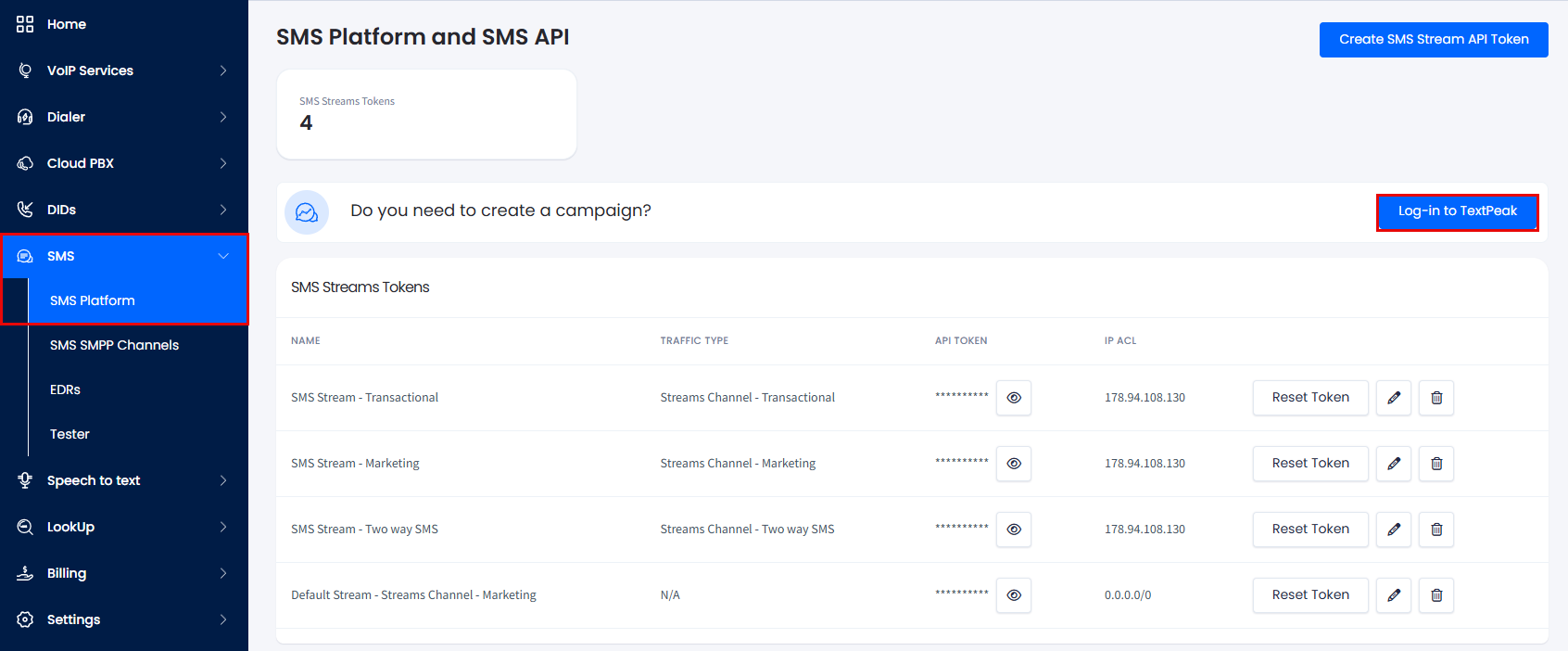
Task: Click the Billing sidebar icon
Action: 25,573
